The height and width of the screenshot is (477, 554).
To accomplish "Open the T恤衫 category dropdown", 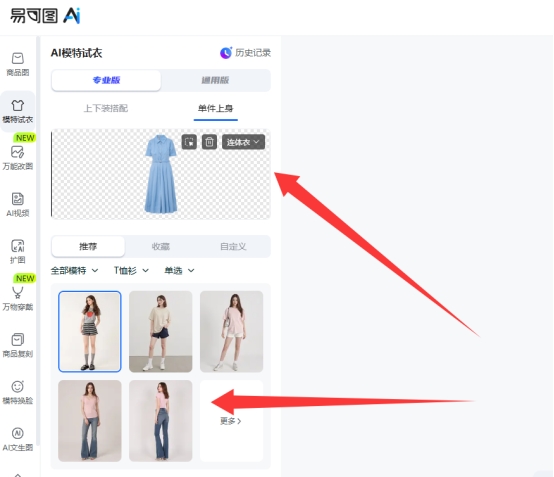I will click(x=131, y=271).
